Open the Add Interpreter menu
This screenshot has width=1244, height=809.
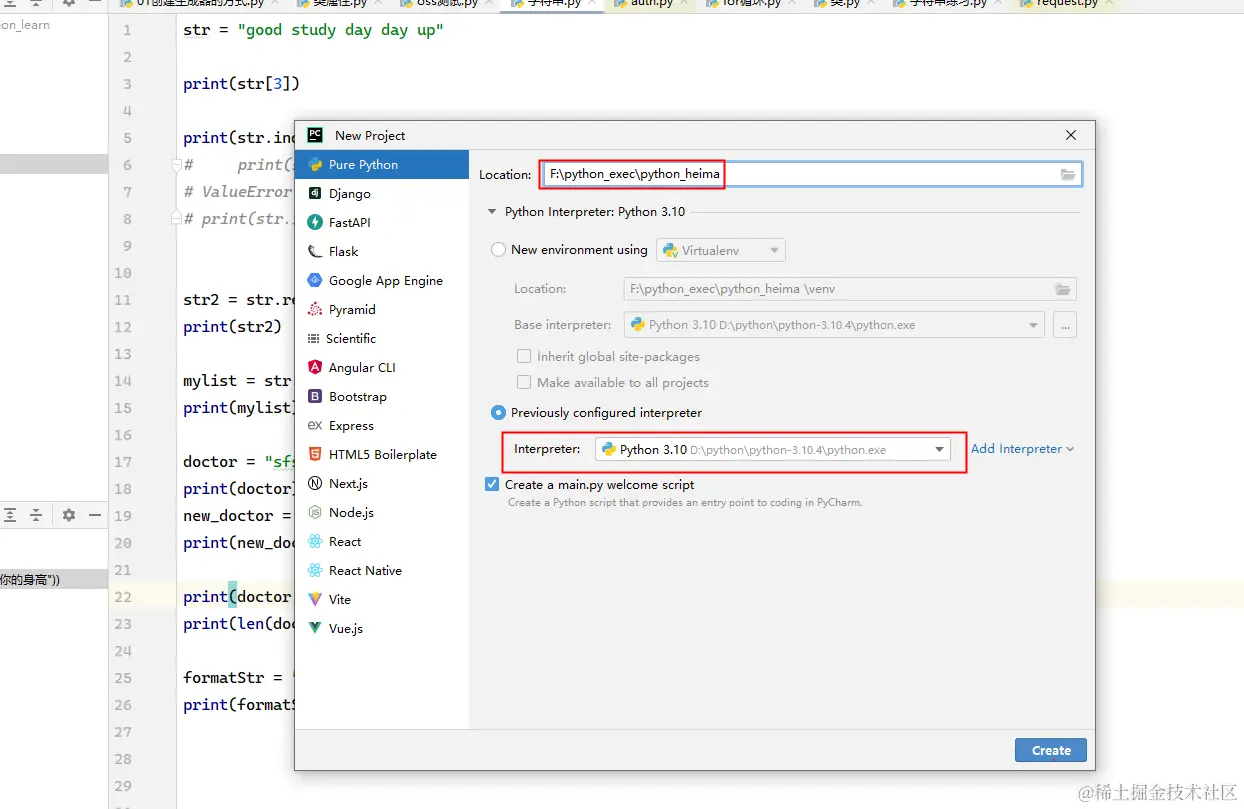pyautogui.click(x=1022, y=449)
